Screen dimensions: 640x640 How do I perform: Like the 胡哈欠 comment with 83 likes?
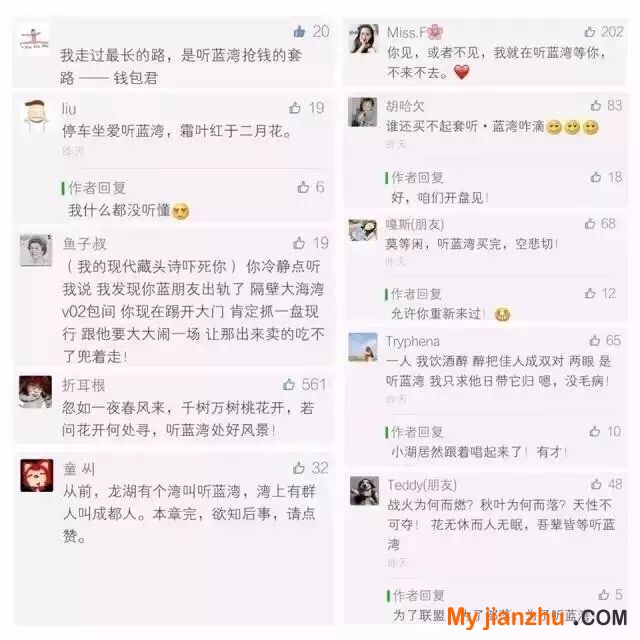point(596,105)
